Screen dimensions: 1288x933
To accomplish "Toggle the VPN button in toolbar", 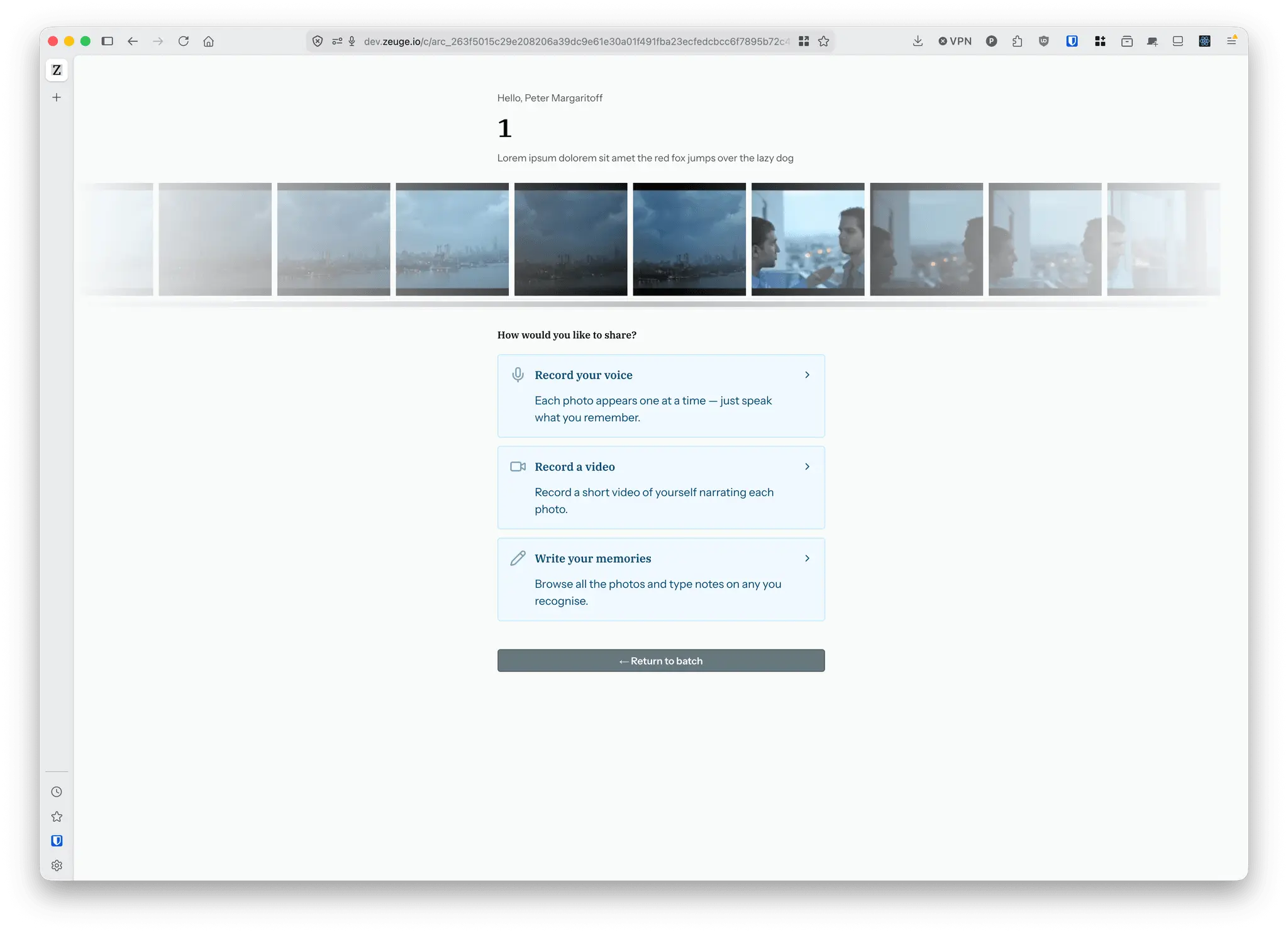I will tap(955, 41).
